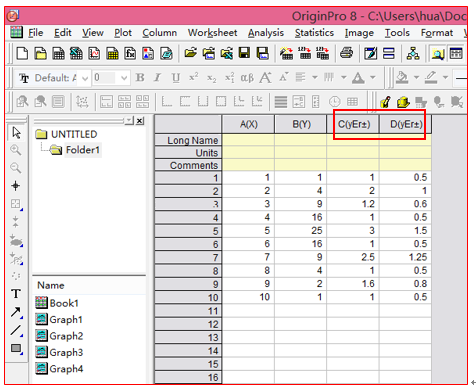The image size is (476, 390).
Task: Open the Project Explorer panel options arrow
Action: 129,121
